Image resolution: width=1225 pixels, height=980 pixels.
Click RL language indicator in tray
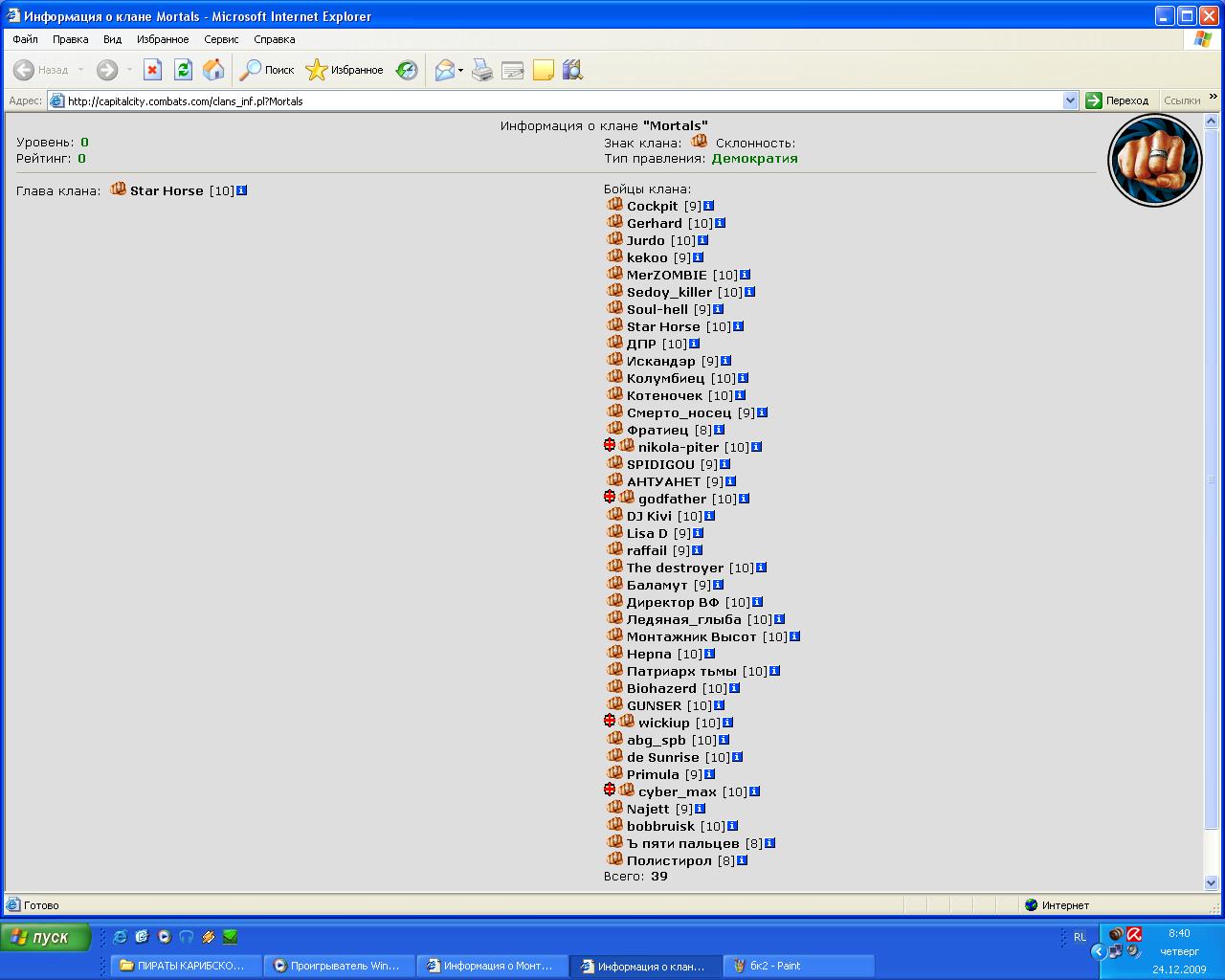1080,937
